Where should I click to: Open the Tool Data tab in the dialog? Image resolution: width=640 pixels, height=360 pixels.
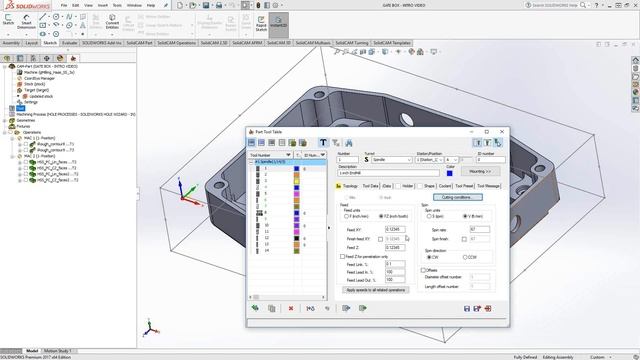click(370, 186)
